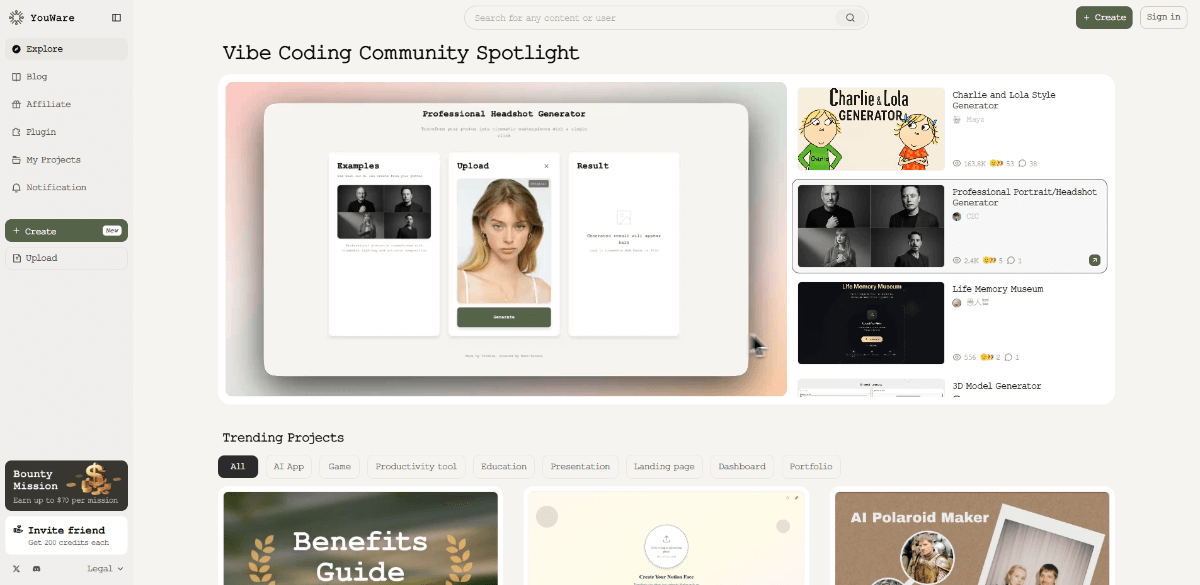Click the sidebar Create button with New badge
The width and height of the screenshot is (1200, 585).
pyautogui.click(x=66, y=231)
